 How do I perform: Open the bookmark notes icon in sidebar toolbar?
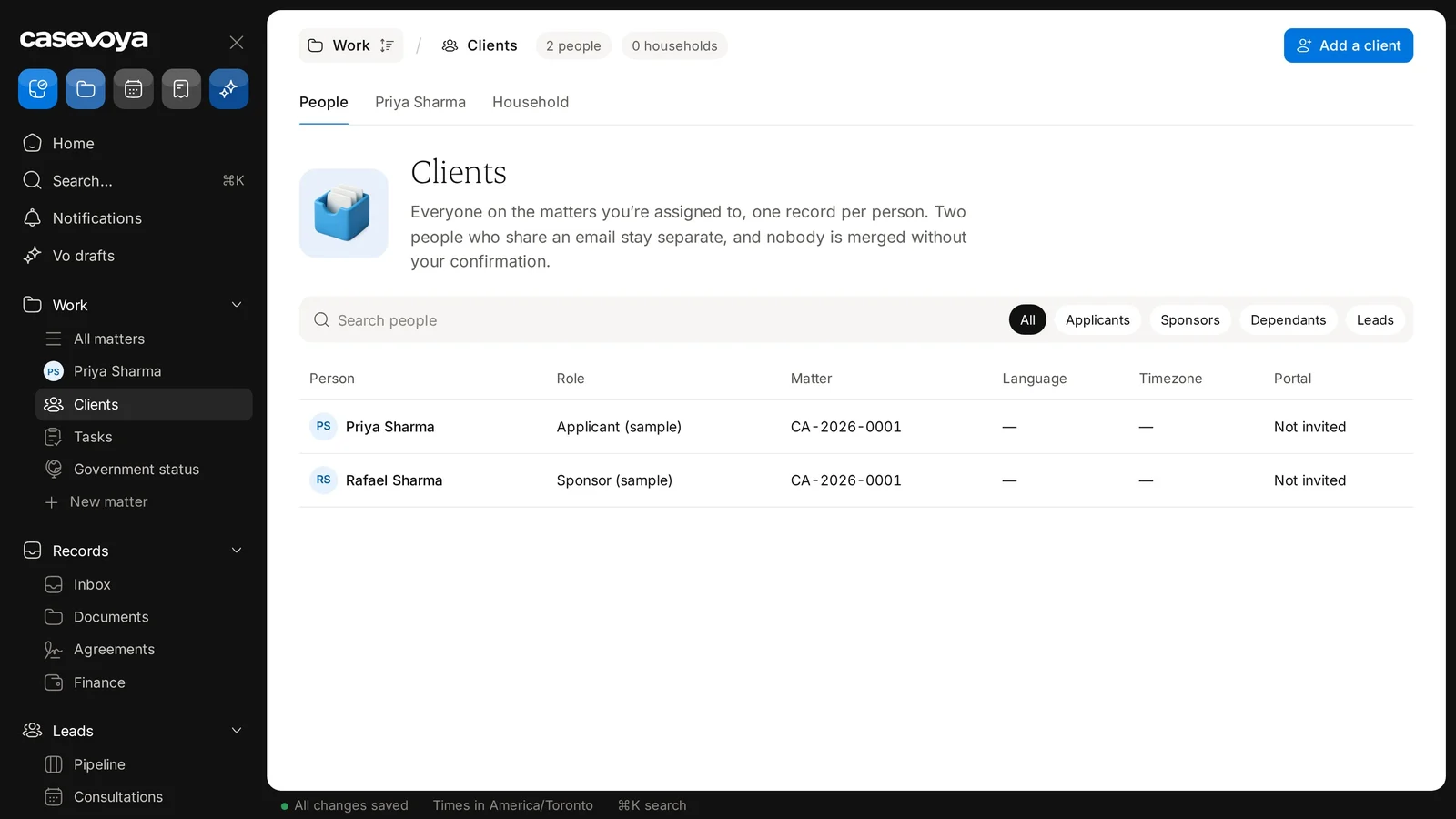pyautogui.click(x=181, y=89)
